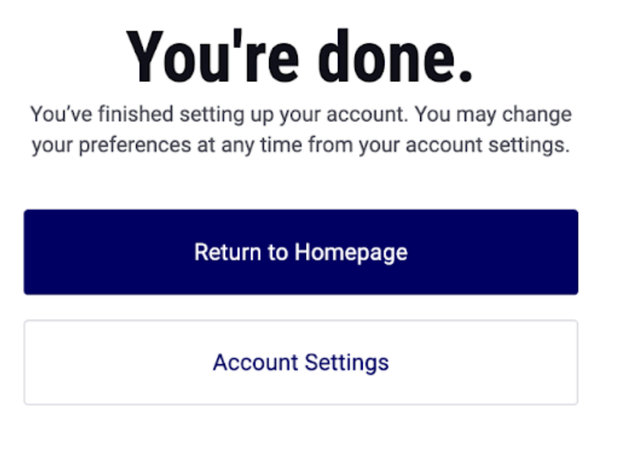This screenshot has width=640, height=470.
Task: Choose Return to Homepage to leave setup
Action: [x=301, y=252]
